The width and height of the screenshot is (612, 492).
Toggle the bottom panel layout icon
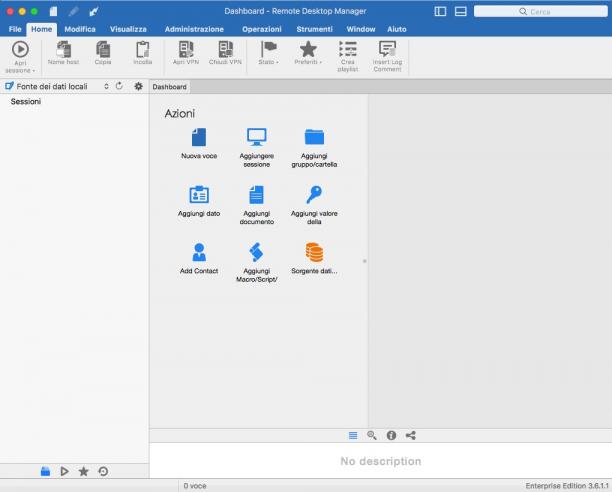coord(461,11)
